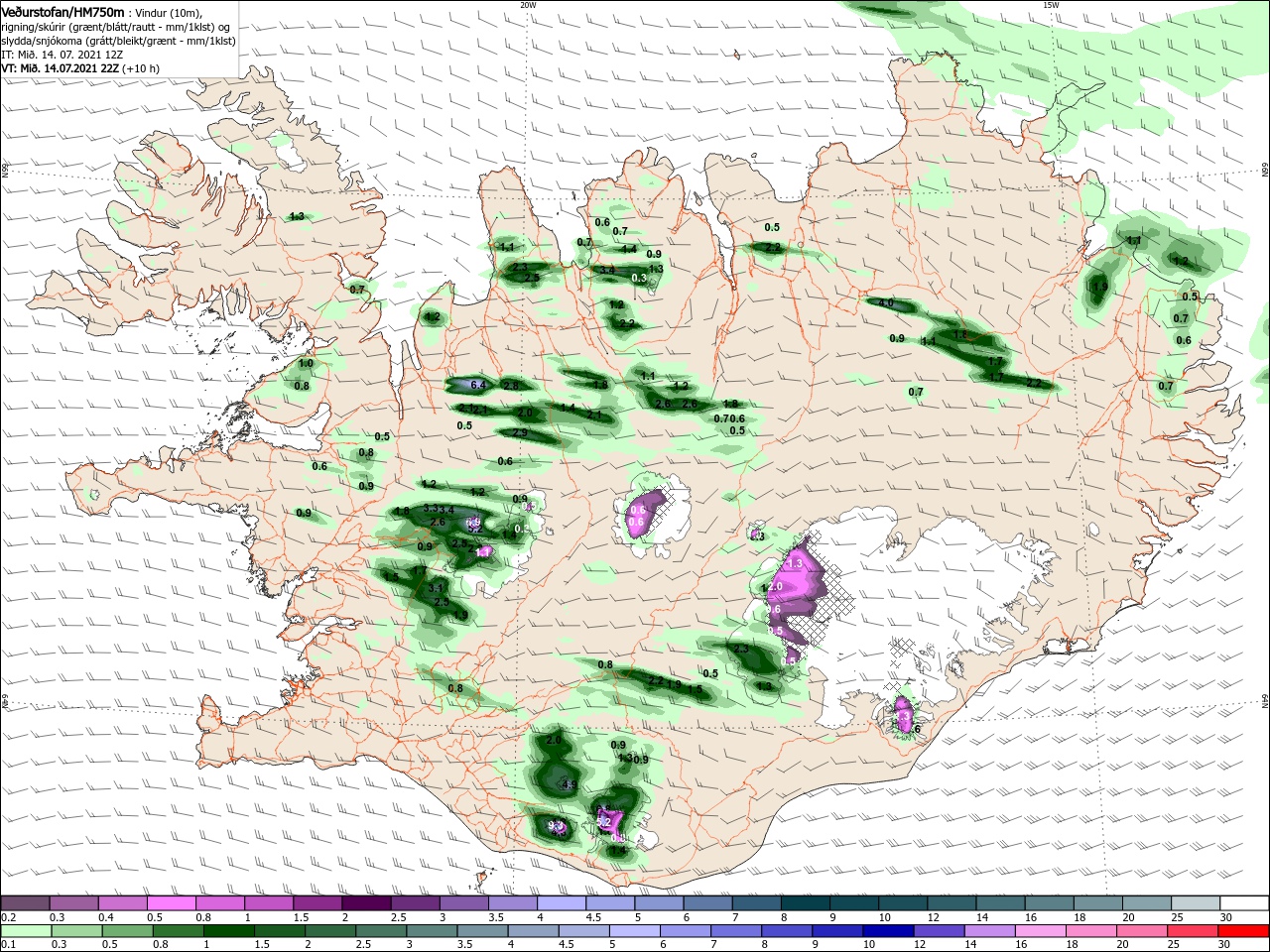This screenshot has width=1270, height=952.
Task: Click the 15W longitude label
Action: point(1051,5)
